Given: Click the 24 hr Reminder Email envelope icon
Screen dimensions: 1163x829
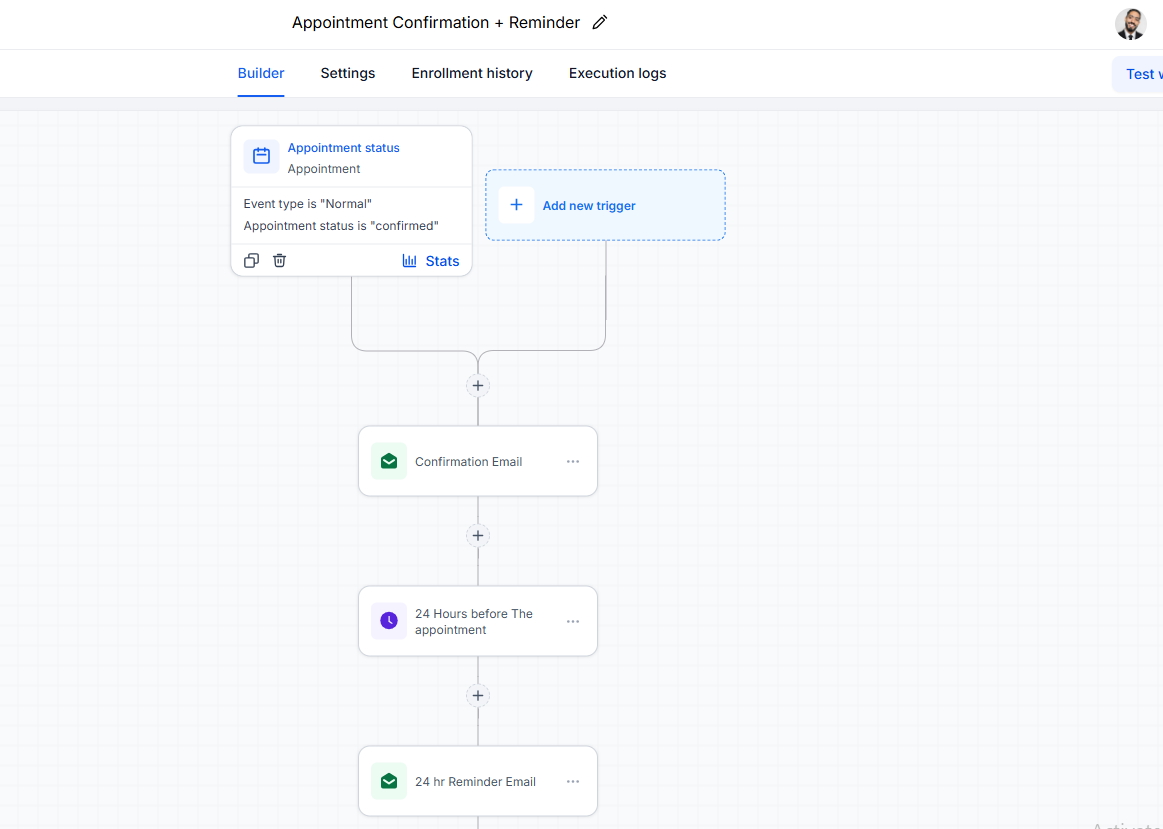Looking at the screenshot, I should pyautogui.click(x=389, y=781).
